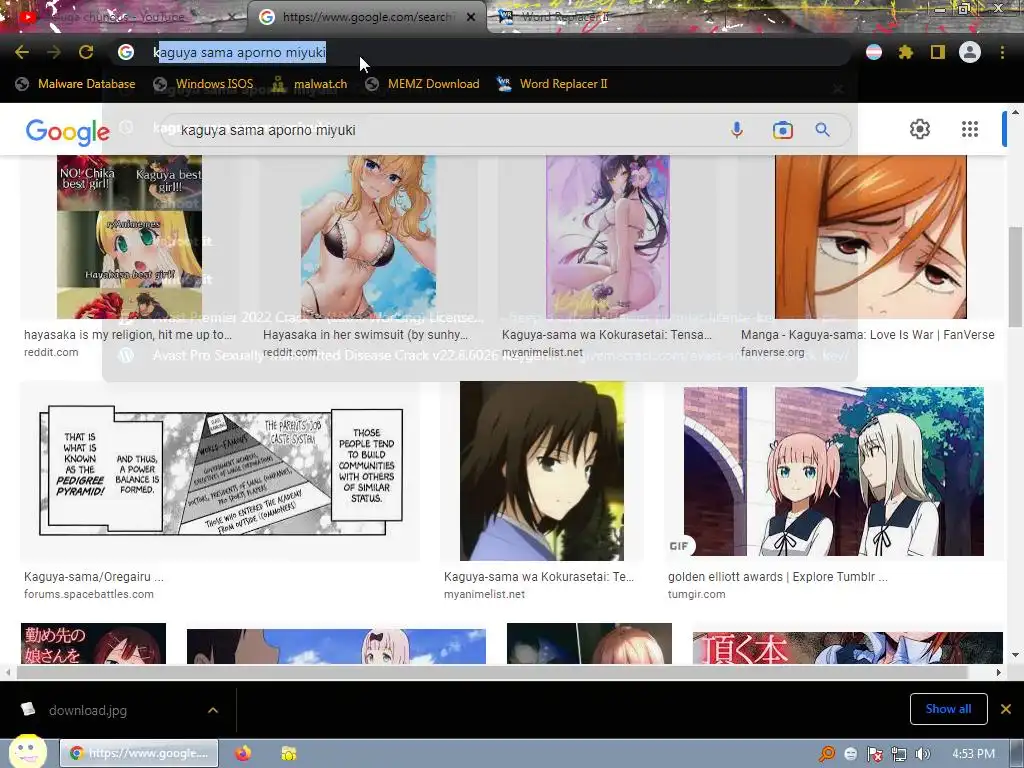Screen dimensions: 1024x768
Task: Open the GIF thumbnail with pink-haired girl
Action: point(833,472)
